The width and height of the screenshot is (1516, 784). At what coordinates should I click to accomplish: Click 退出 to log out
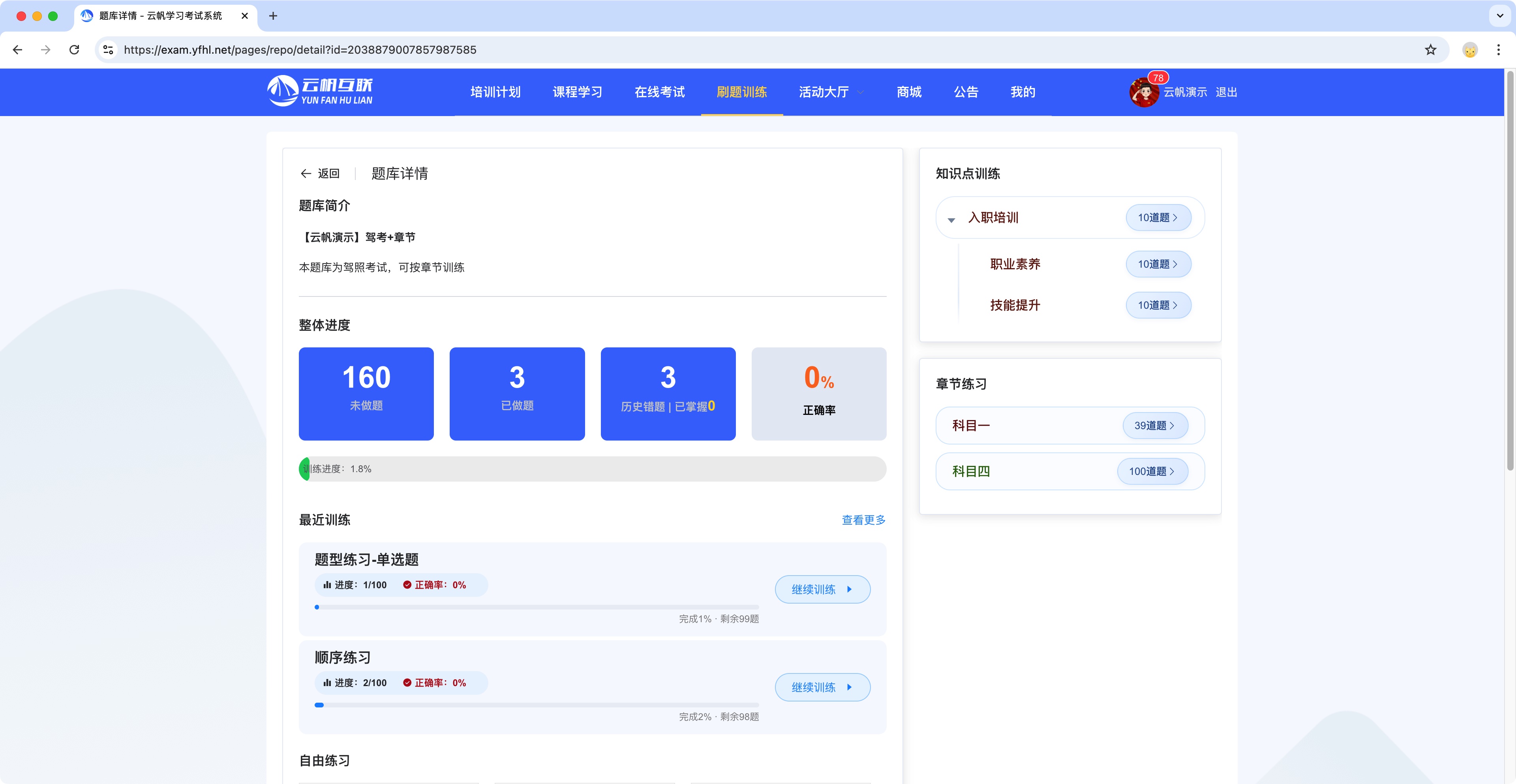click(1226, 92)
